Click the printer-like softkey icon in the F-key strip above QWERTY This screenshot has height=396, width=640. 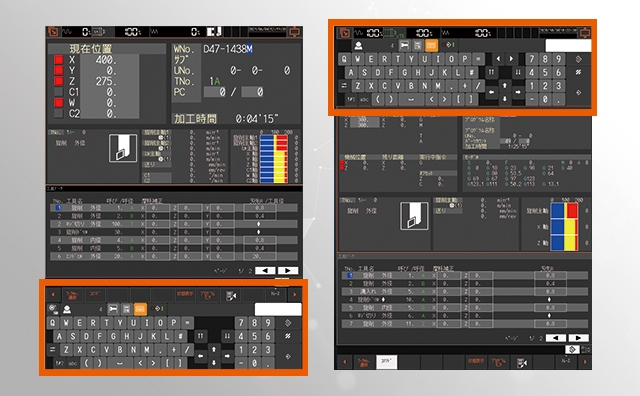(231, 296)
